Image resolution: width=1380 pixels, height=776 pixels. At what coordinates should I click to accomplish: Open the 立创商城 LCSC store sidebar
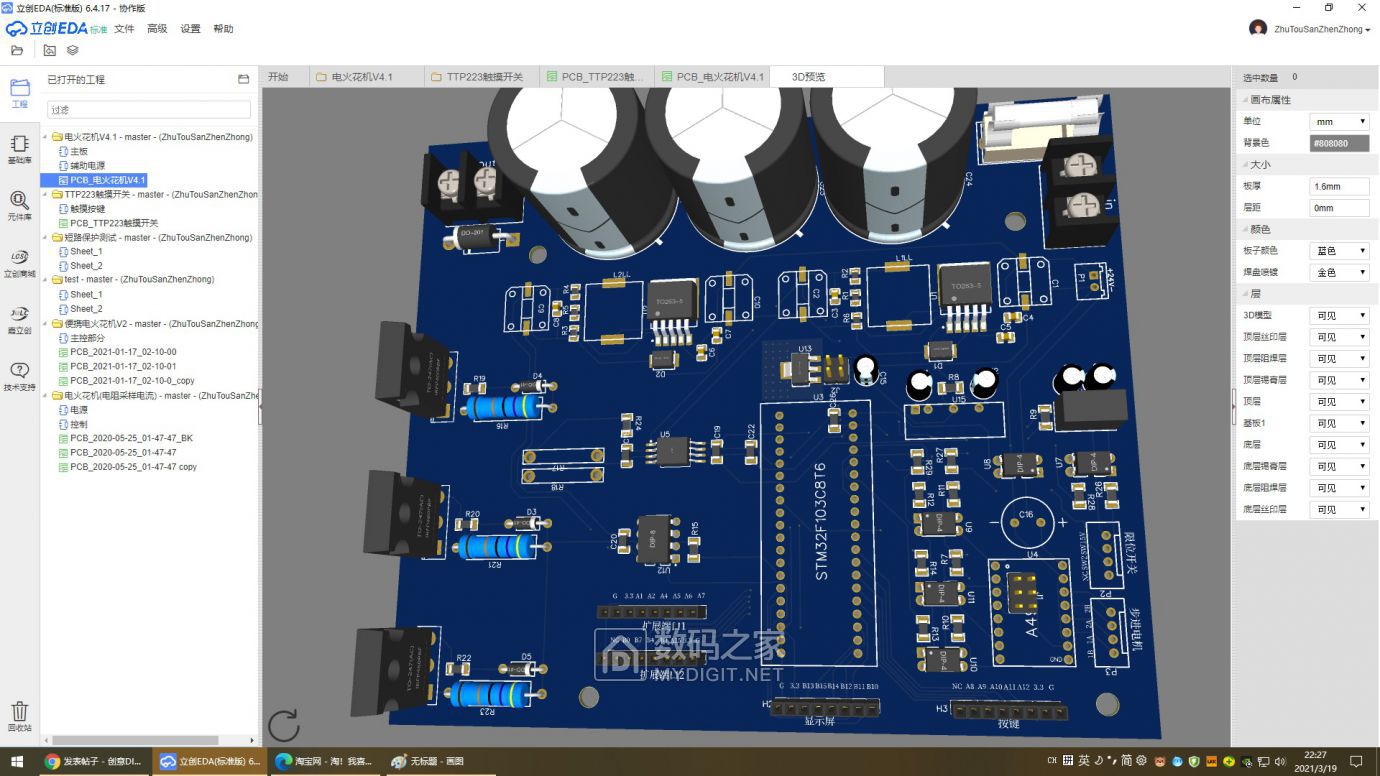click(x=20, y=263)
